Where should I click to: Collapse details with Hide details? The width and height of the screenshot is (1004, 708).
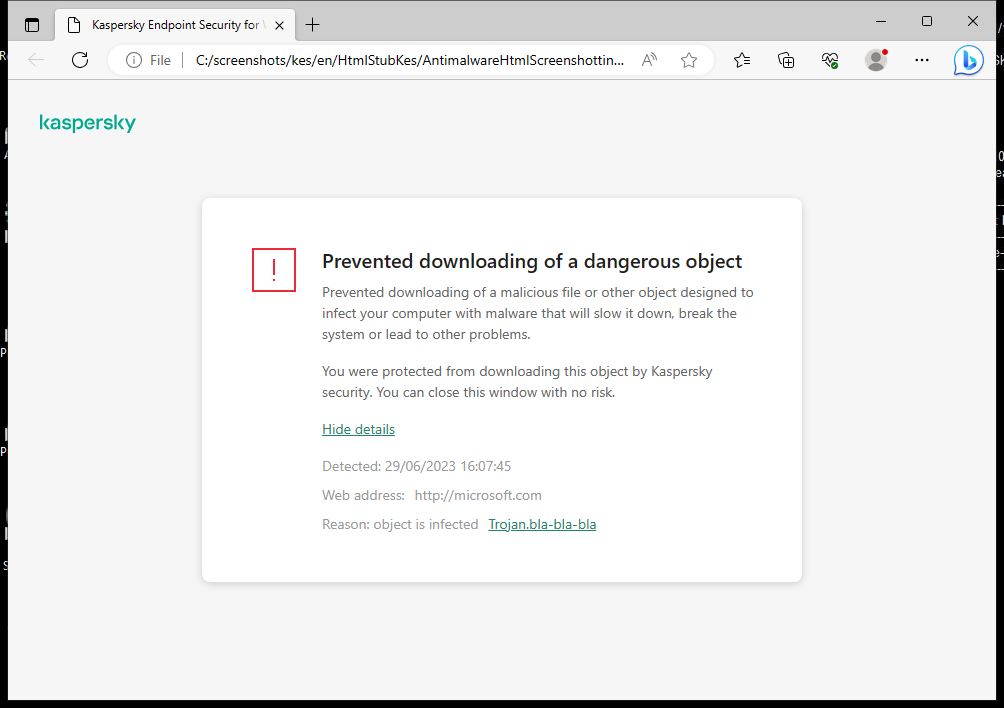coord(358,429)
